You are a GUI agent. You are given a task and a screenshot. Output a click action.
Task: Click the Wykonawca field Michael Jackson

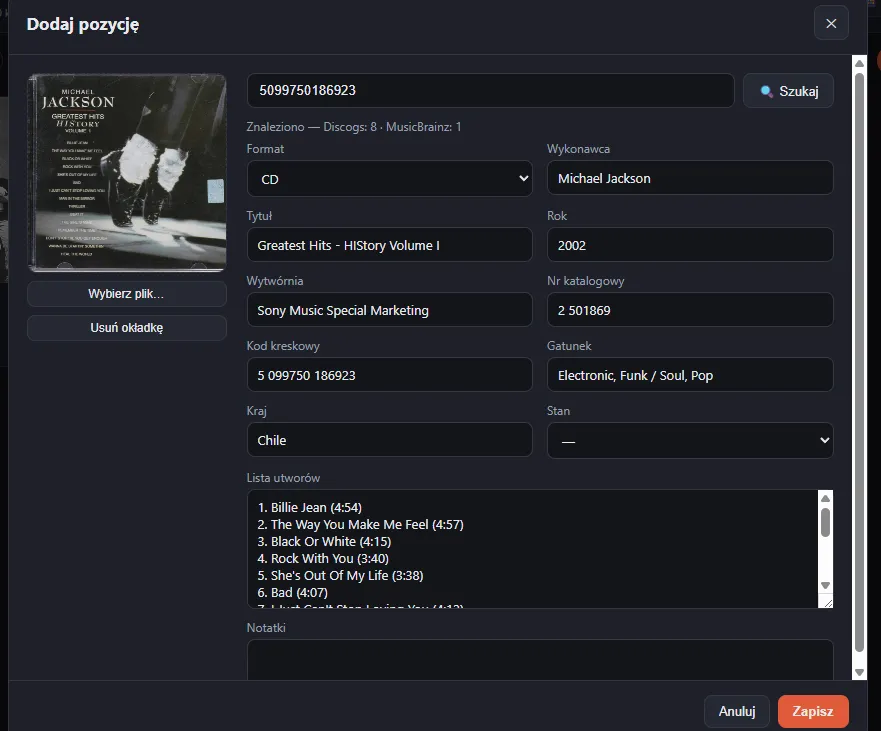pos(689,178)
